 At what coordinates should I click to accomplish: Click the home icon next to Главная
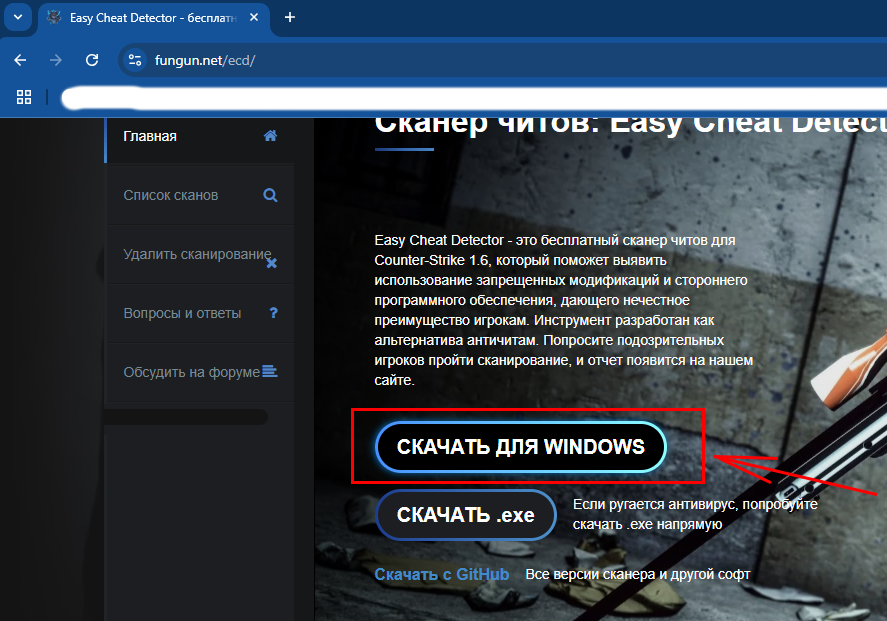click(x=270, y=136)
